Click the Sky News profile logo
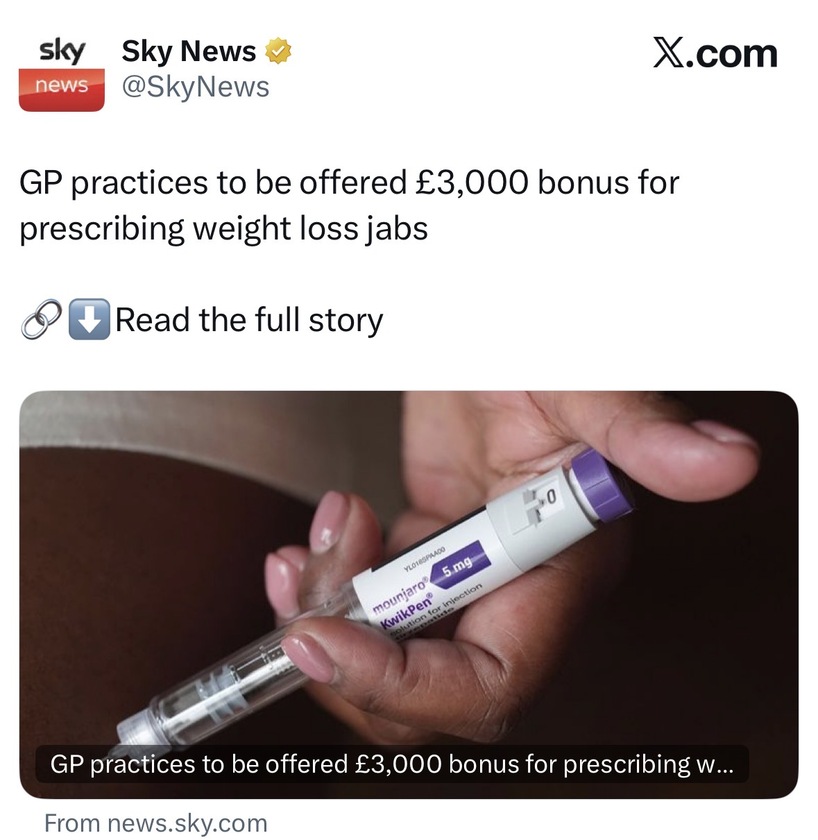Viewport: 818px width, 840px height. click(x=62, y=74)
